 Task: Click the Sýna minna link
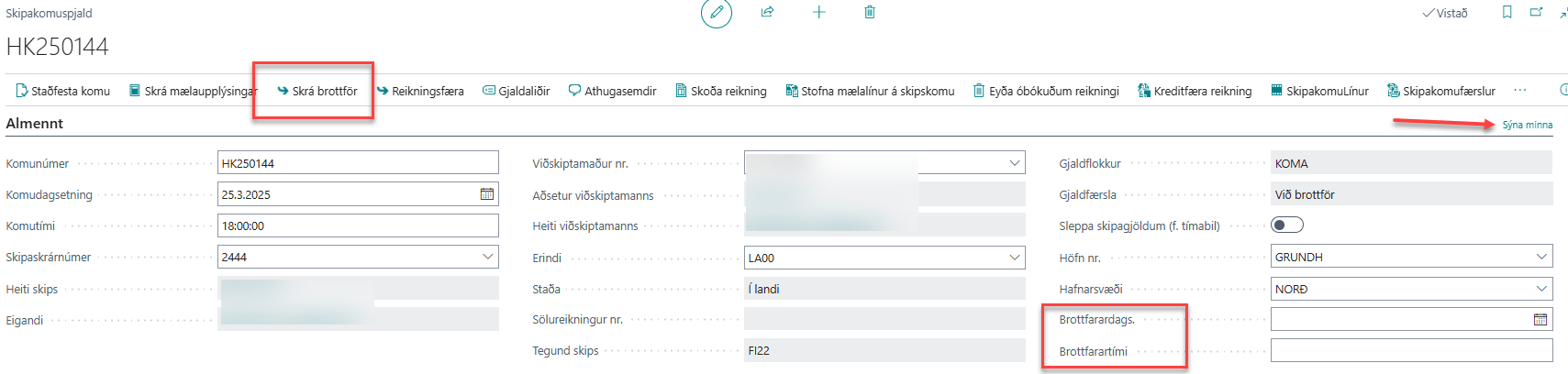[1527, 125]
